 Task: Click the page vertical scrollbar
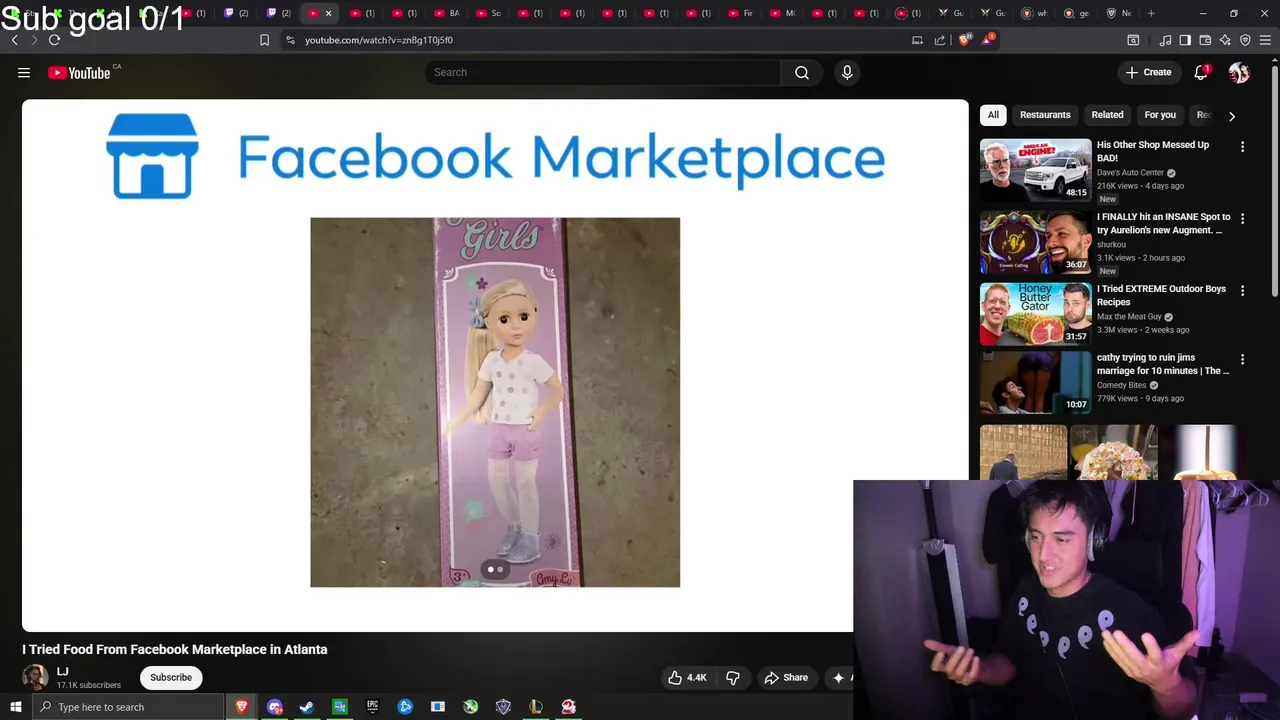[x=1274, y=180]
